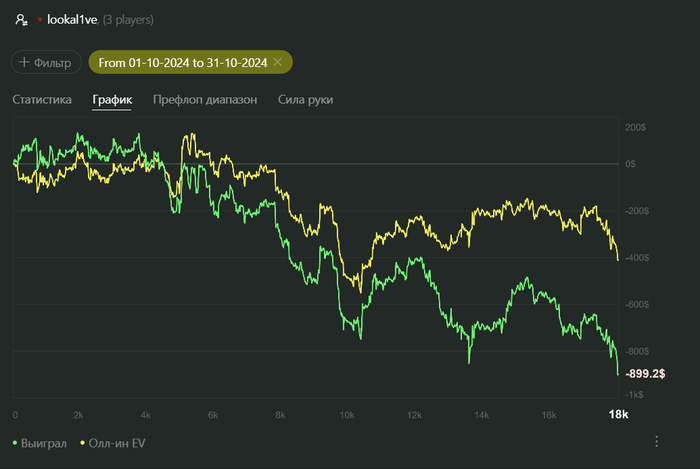
Task: Open the Префлоп диапазон tab
Action: [205, 100]
